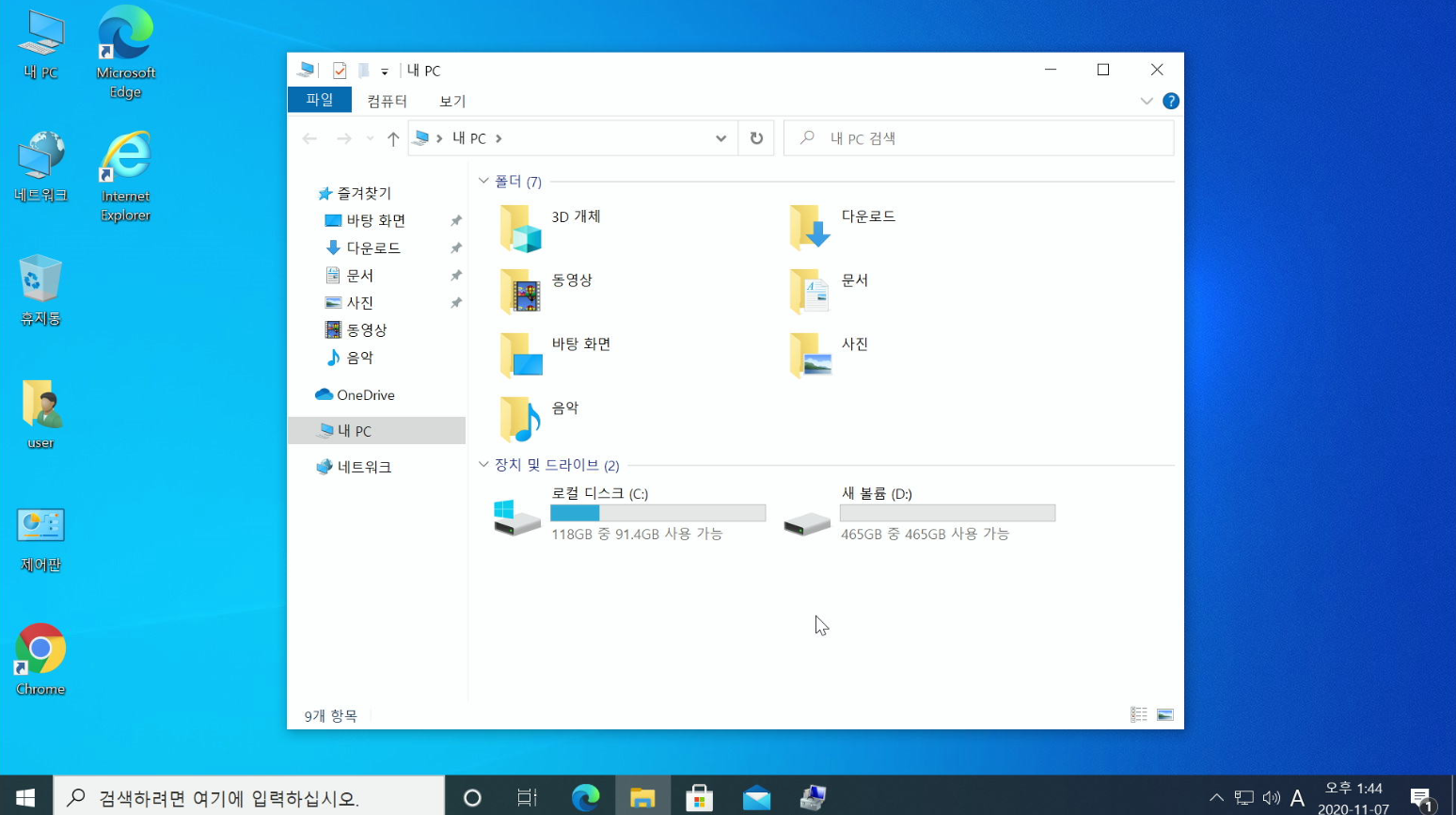
Task: Open Mail app on taskbar
Action: point(756,797)
